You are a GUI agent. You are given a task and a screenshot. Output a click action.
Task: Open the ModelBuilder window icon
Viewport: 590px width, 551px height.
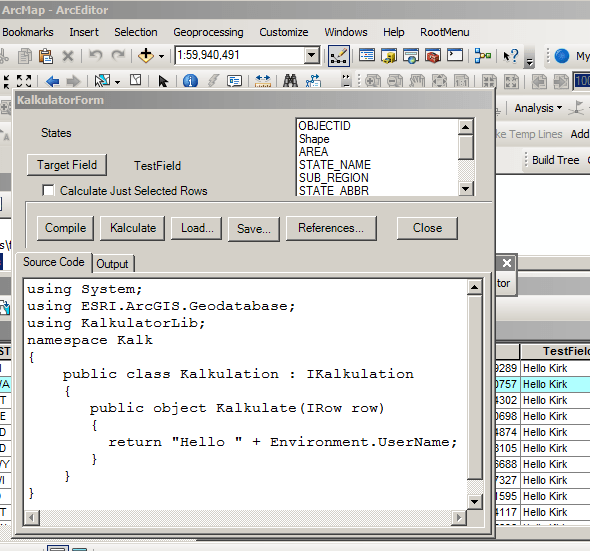[483, 56]
